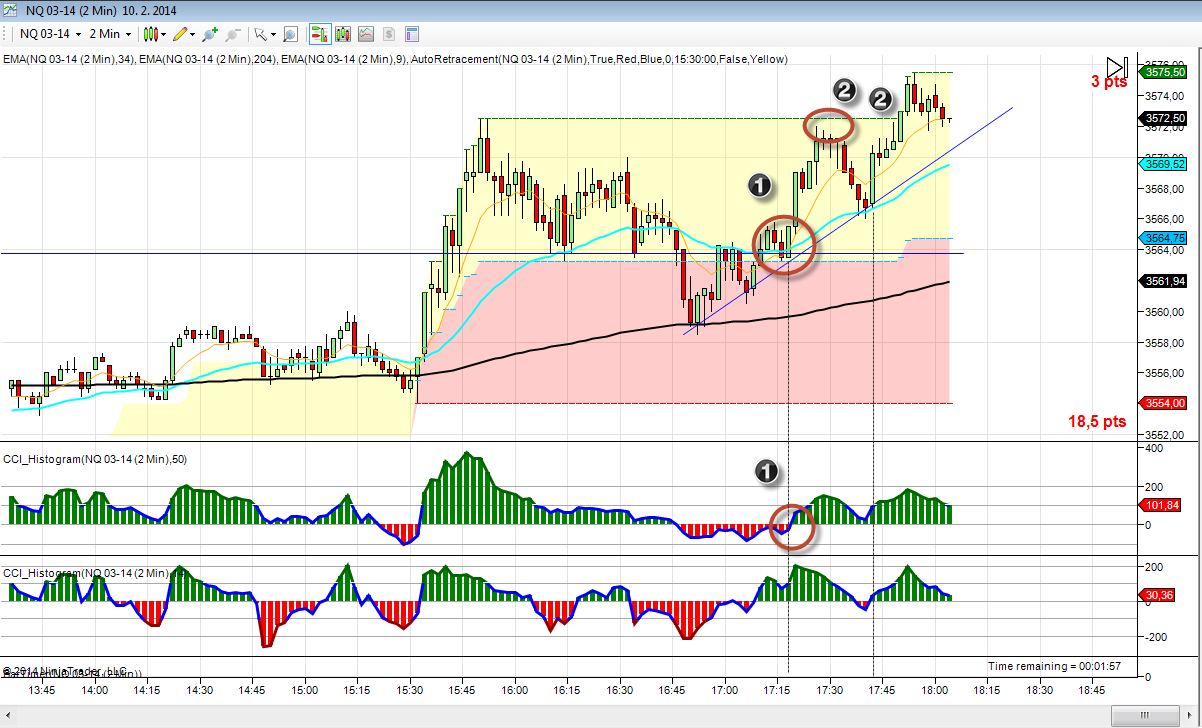Click the 15:30 time axis label

point(410,690)
